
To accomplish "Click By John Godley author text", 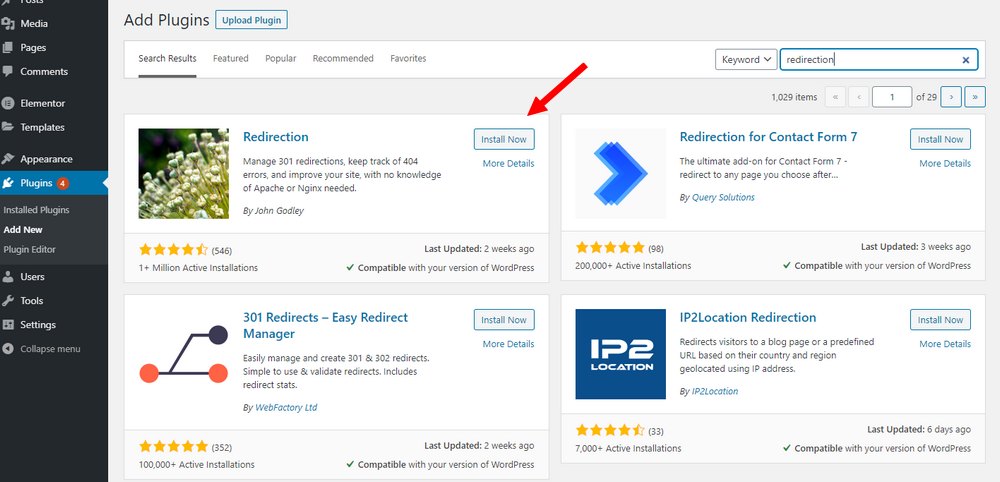I will coord(274,211).
